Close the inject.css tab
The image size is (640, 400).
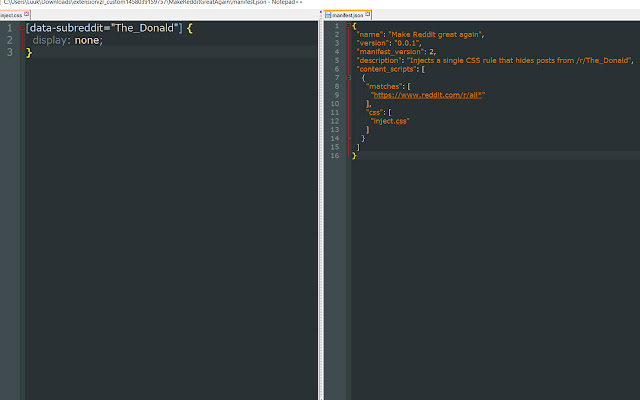point(27,14)
